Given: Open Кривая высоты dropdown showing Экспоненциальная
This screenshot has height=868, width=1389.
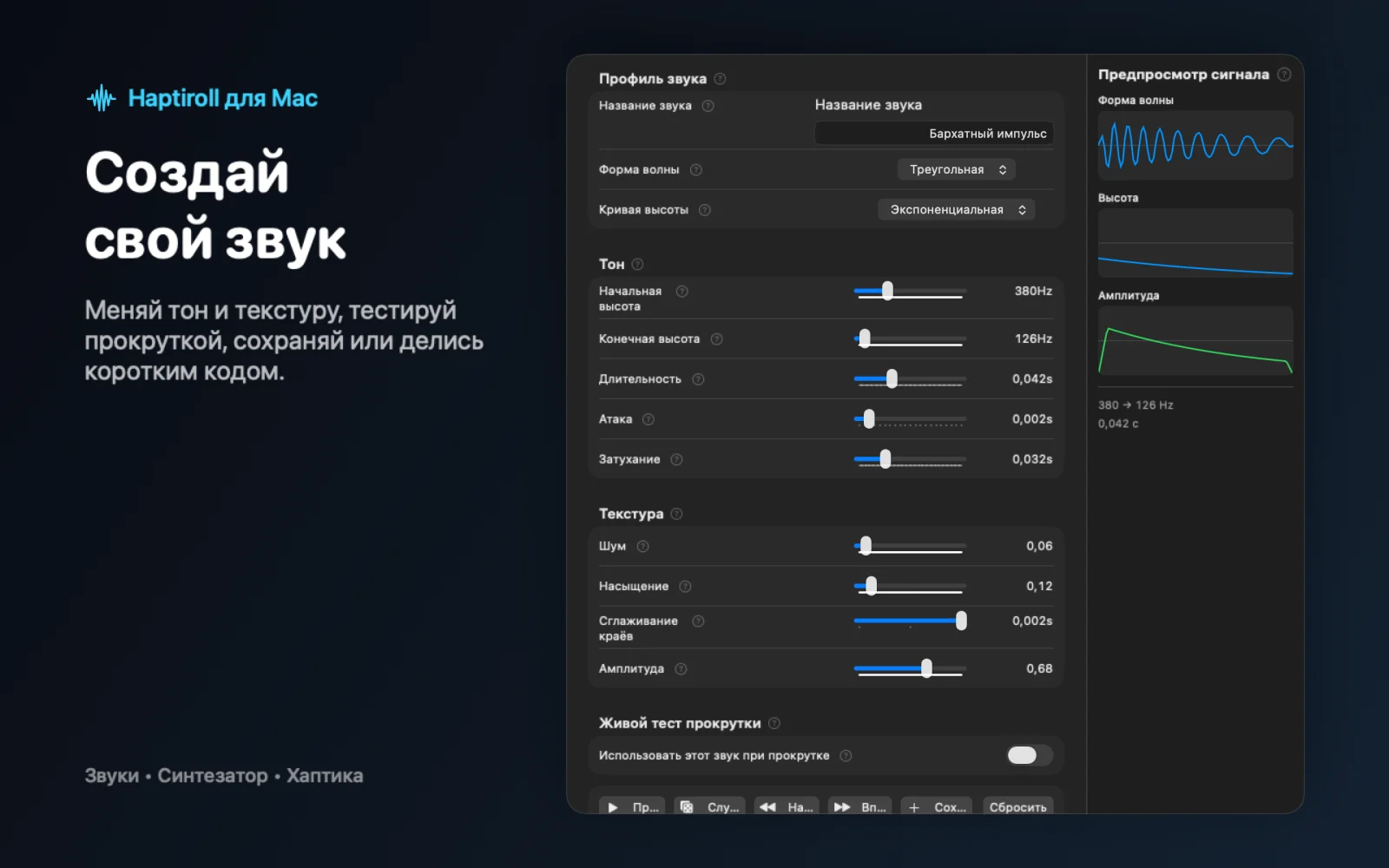Looking at the screenshot, I should [x=956, y=210].
